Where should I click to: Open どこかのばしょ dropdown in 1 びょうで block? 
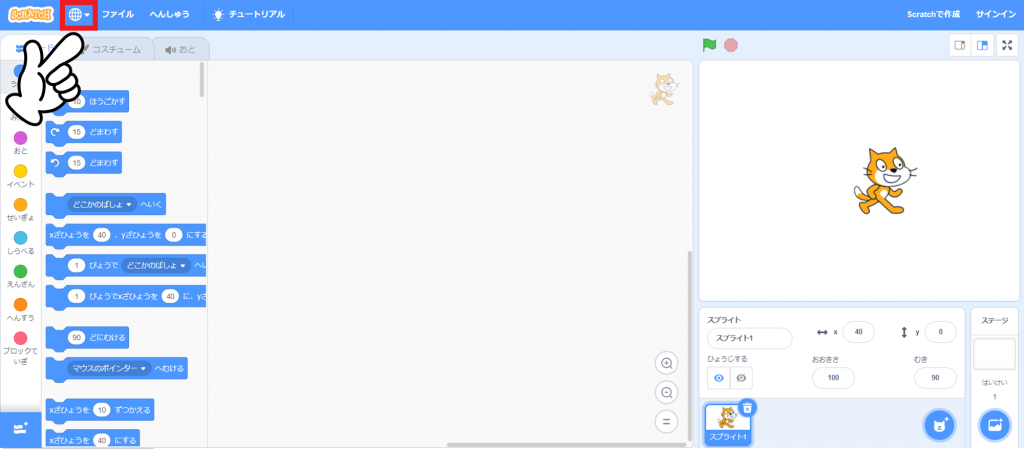coord(155,266)
